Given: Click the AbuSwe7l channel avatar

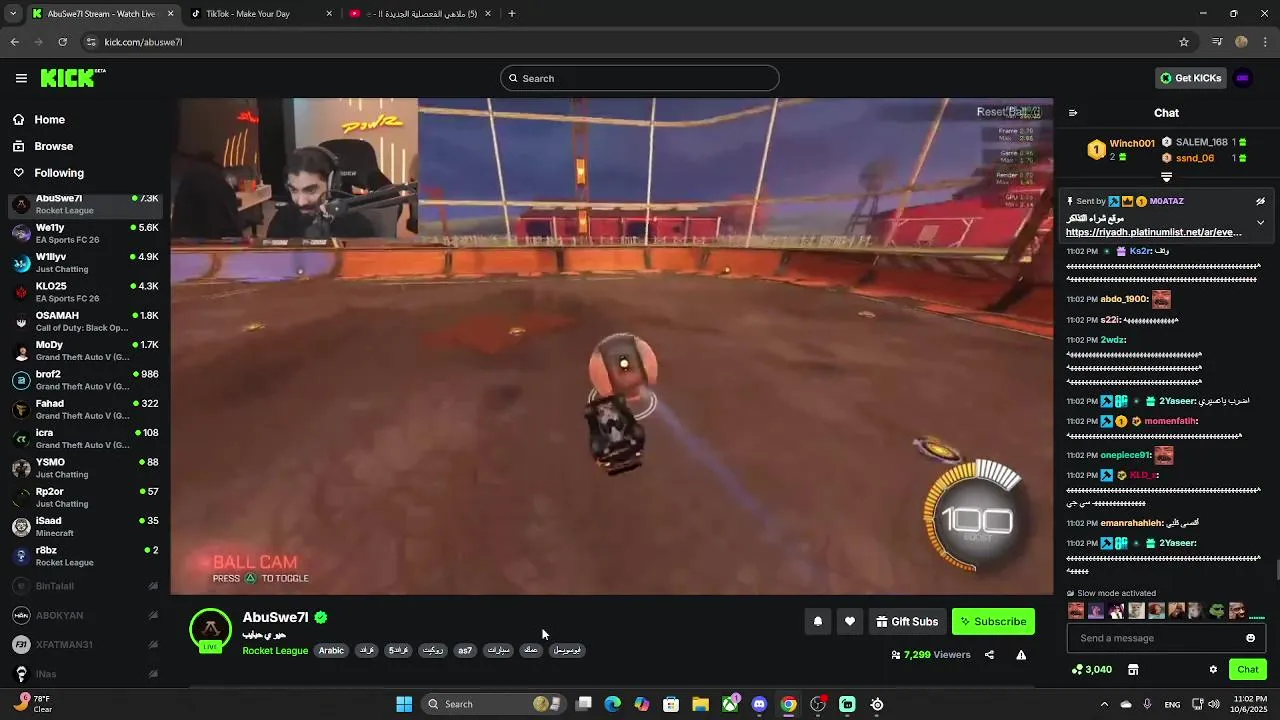Looking at the screenshot, I should pyautogui.click(x=210, y=629).
